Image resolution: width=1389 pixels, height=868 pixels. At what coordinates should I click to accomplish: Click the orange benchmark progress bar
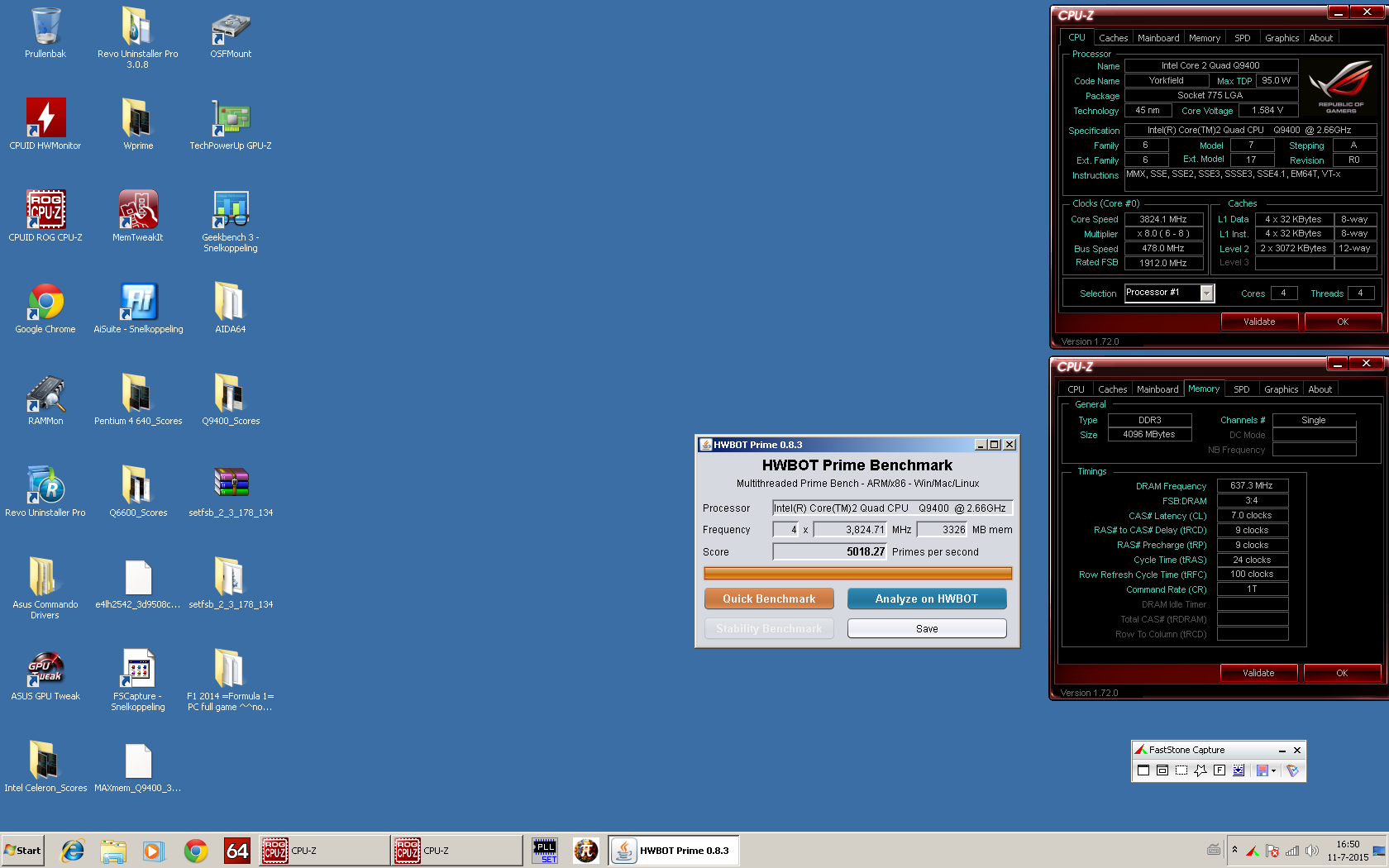pyautogui.click(x=857, y=573)
